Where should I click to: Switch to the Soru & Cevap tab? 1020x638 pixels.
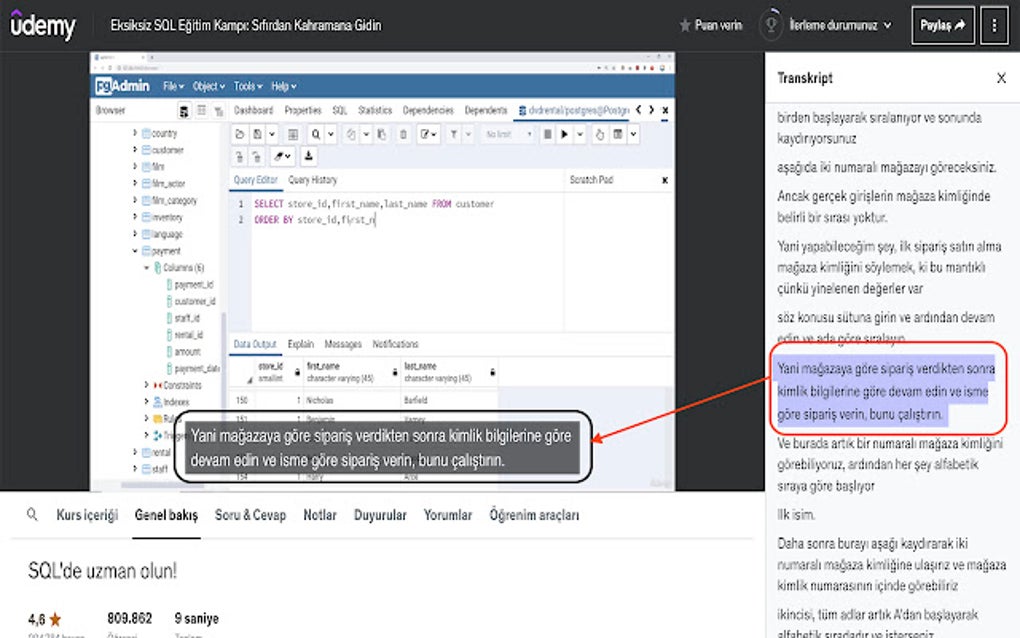pyautogui.click(x=250, y=515)
